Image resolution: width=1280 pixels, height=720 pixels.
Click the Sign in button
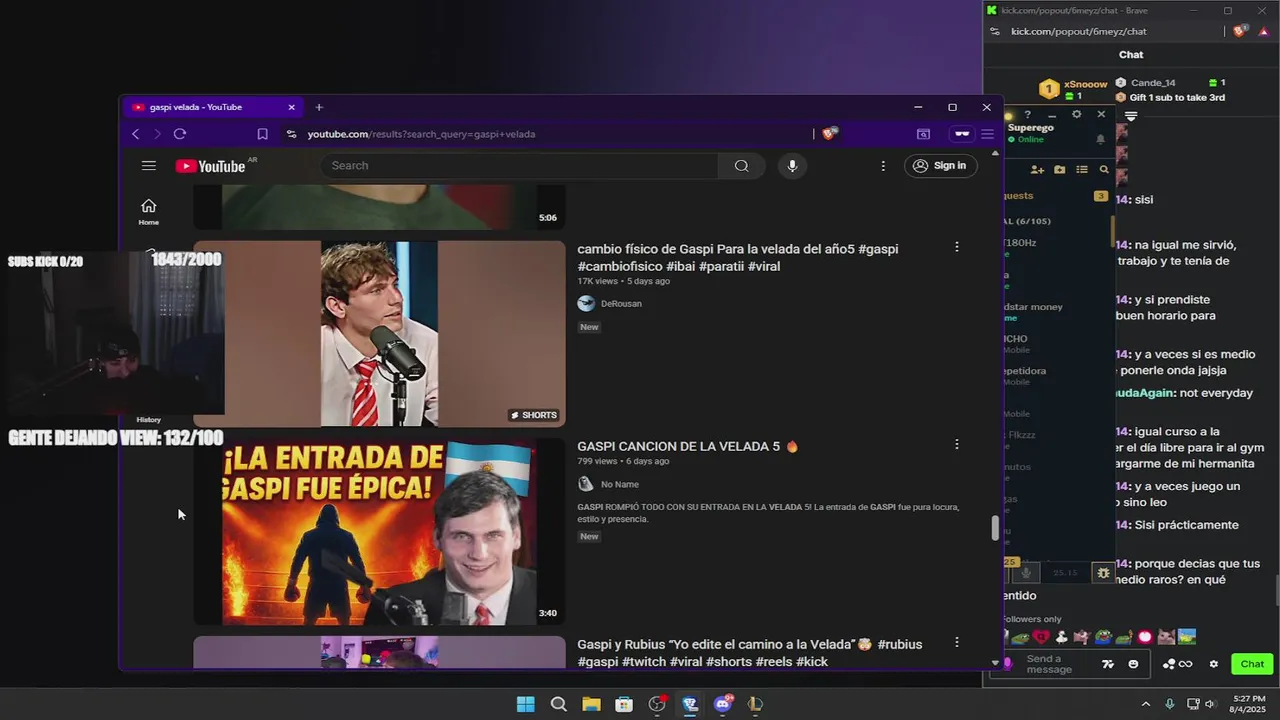click(940, 166)
